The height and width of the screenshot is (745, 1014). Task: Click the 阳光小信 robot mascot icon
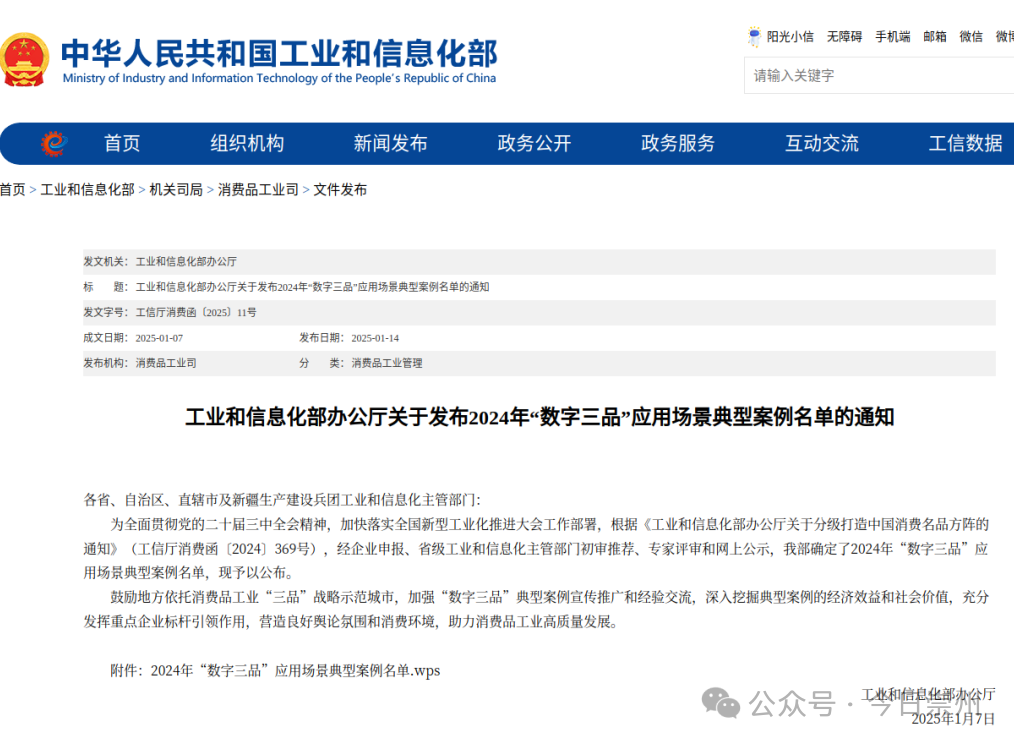[x=754, y=37]
